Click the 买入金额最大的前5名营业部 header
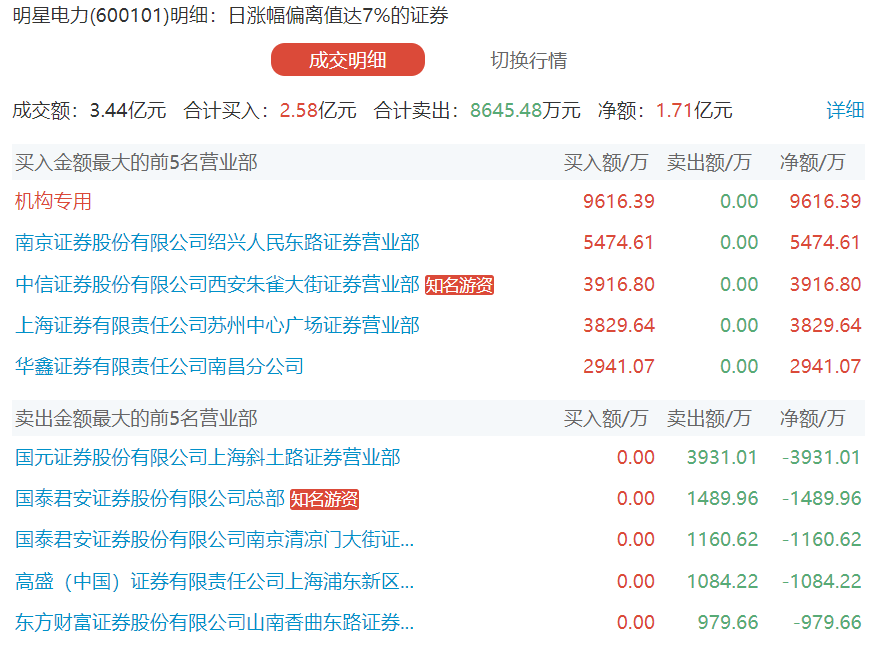The image size is (880, 654). (x=136, y=162)
